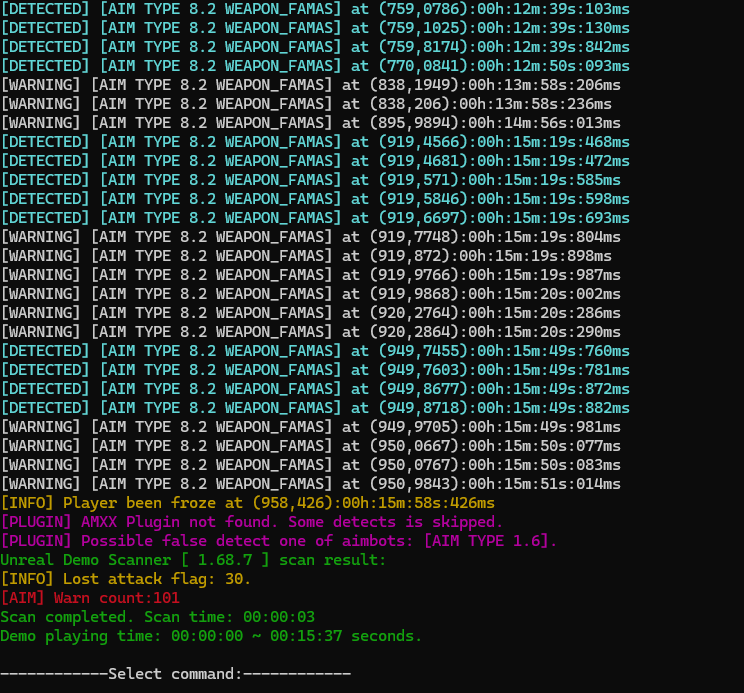Screen dimensions: 744x693
Task: Click the 'Demo playing time' line
Action: click(211, 636)
